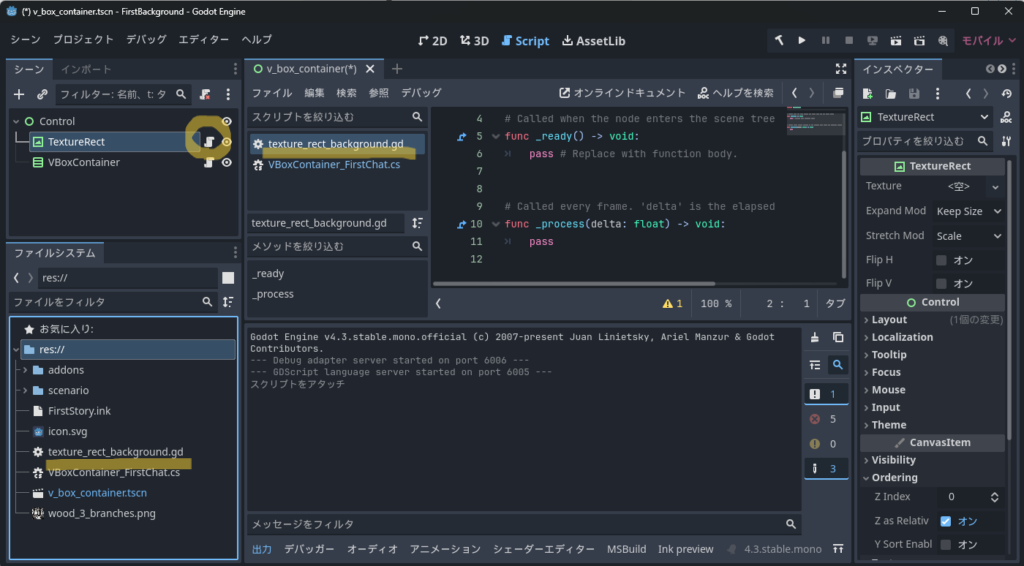Enable Flip H checkbox
The image size is (1024, 566).
click(x=941, y=260)
